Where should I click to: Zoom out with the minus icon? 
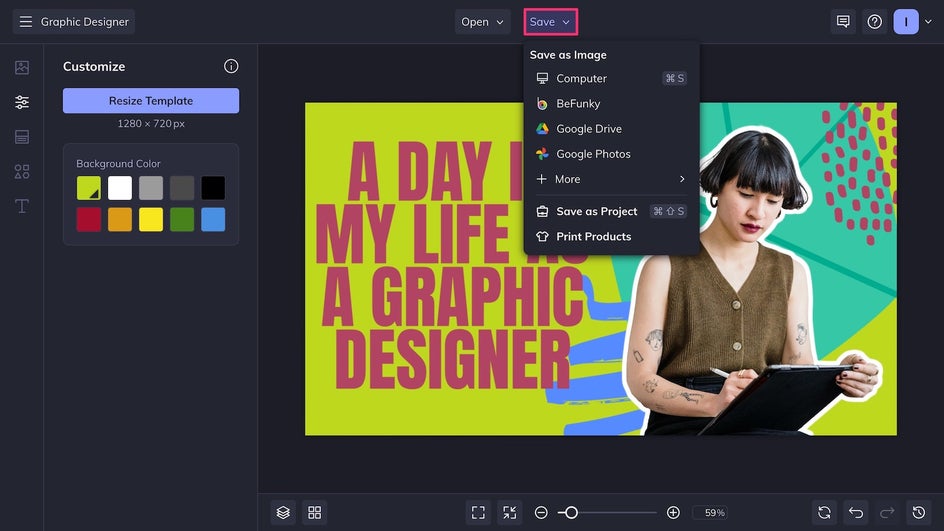tap(541, 512)
